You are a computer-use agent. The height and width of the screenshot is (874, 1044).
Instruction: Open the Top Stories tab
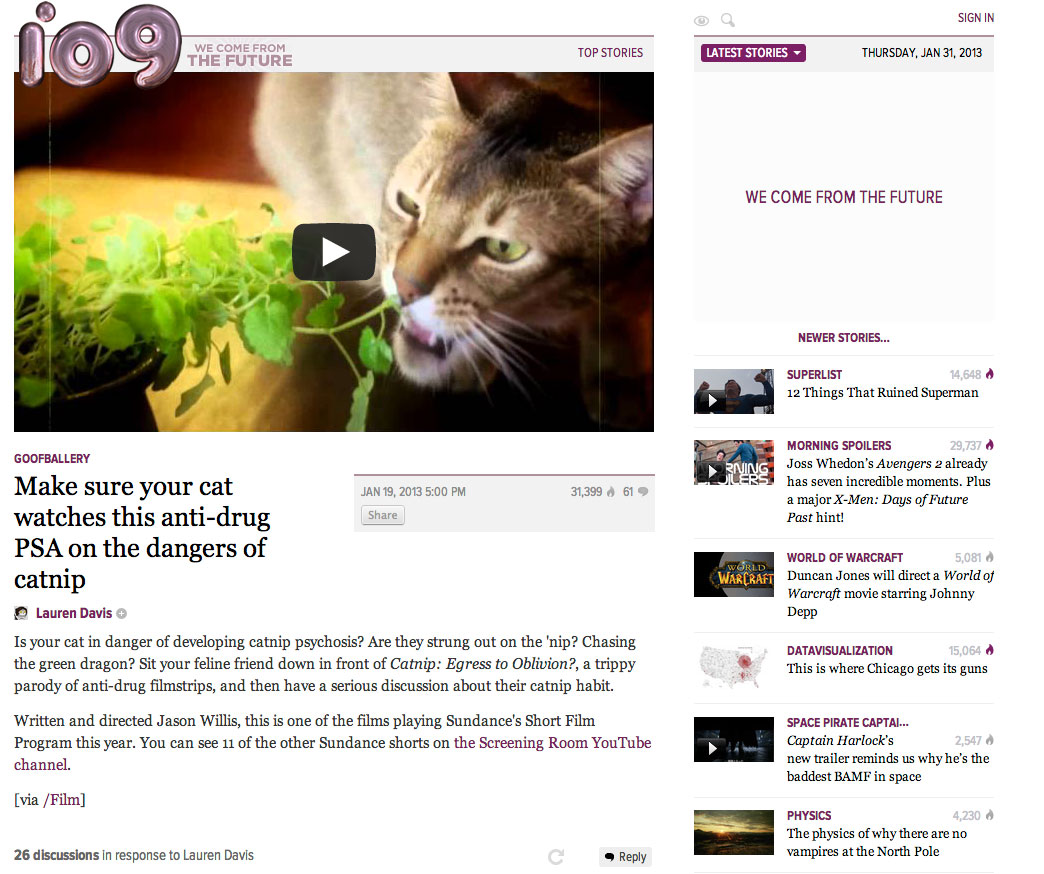pos(610,53)
